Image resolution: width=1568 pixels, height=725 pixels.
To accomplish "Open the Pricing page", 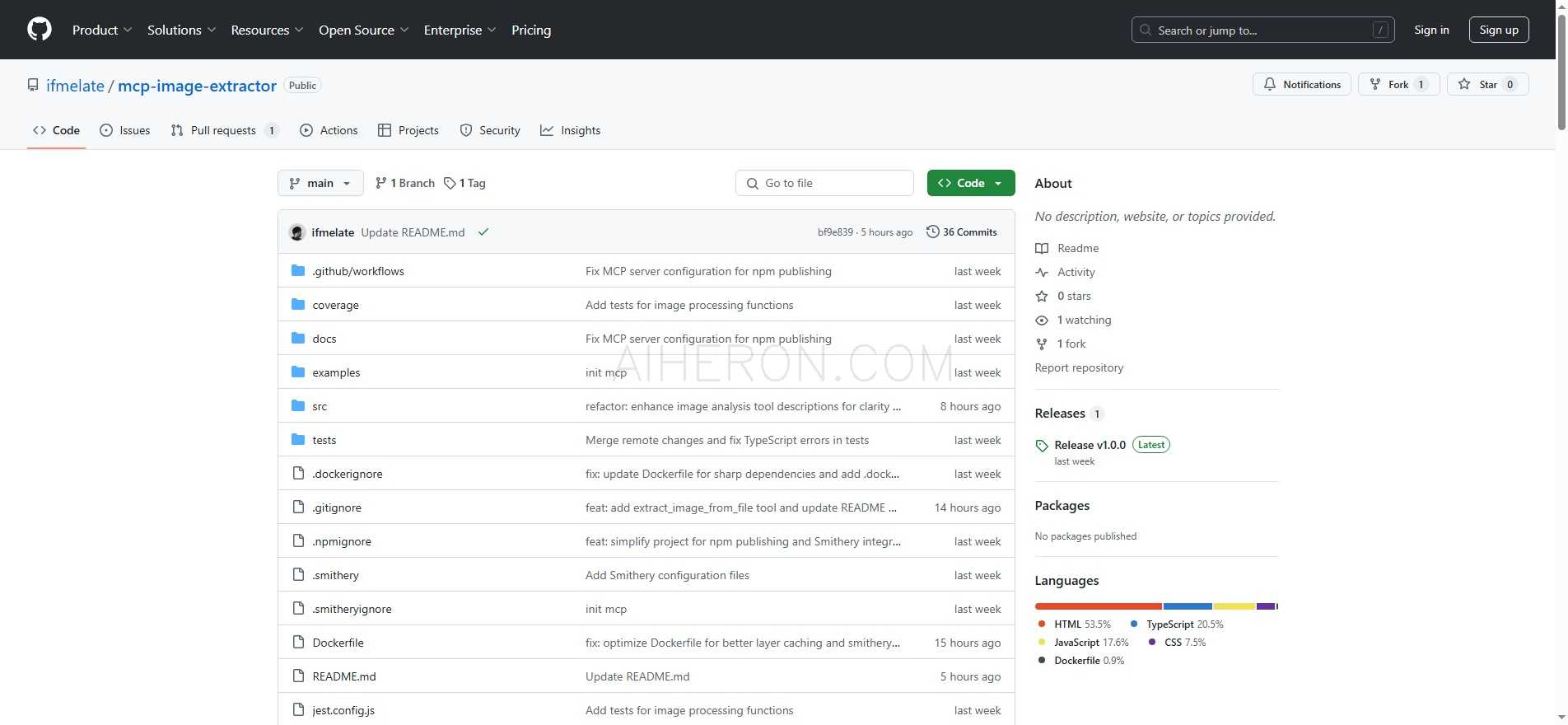I will point(531,30).
